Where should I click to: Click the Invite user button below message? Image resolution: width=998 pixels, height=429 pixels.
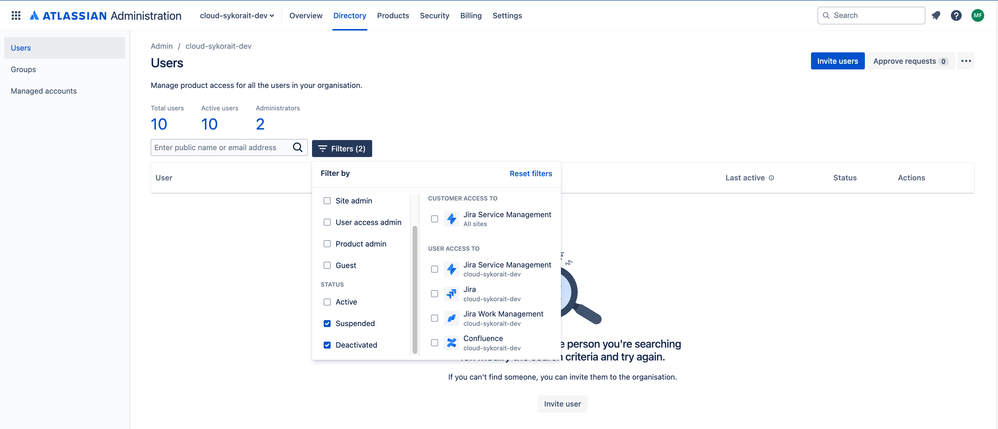(563, 404)
